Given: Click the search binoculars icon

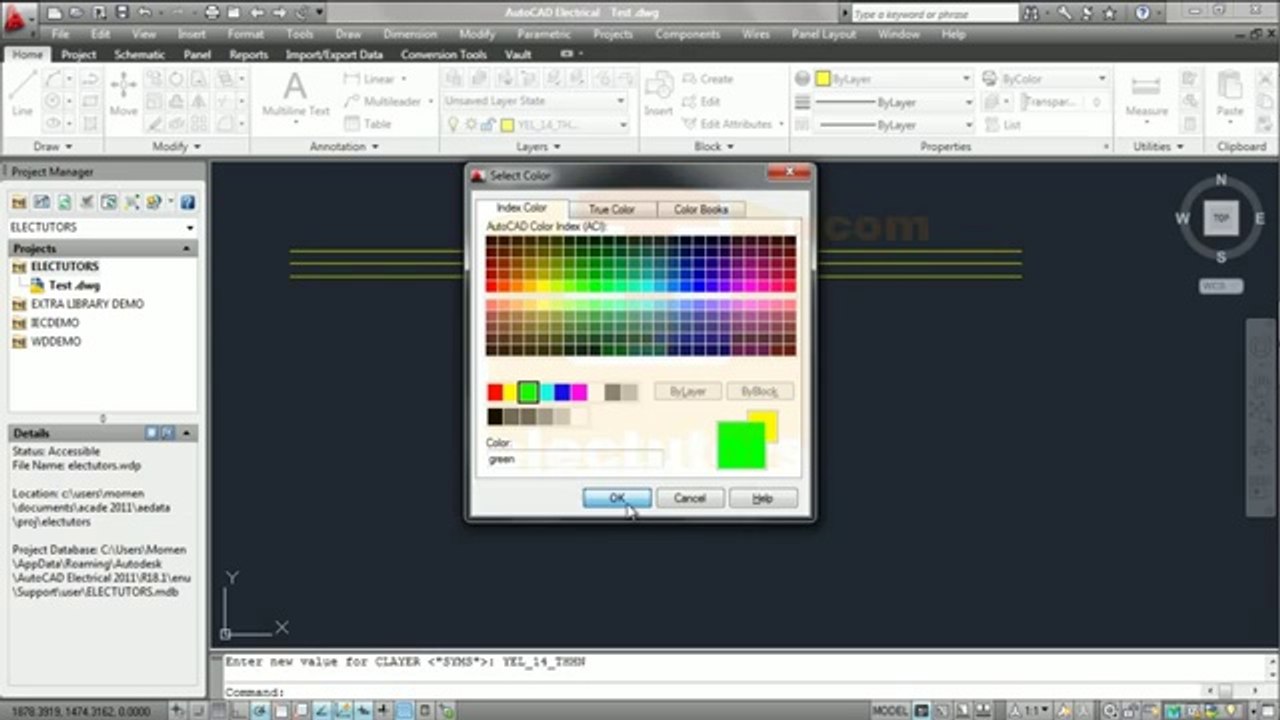Looking at the screenshot, I should (x=1032, y=14).
